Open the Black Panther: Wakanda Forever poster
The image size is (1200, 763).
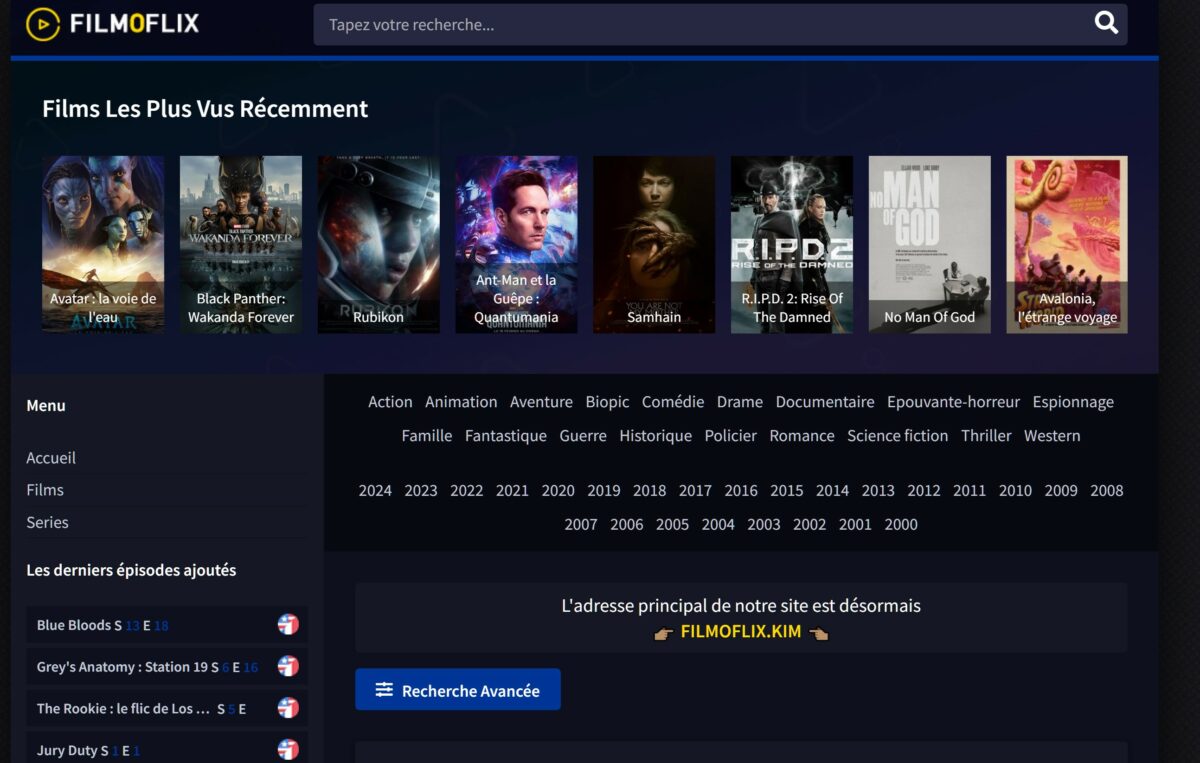(x=241, y=244)
